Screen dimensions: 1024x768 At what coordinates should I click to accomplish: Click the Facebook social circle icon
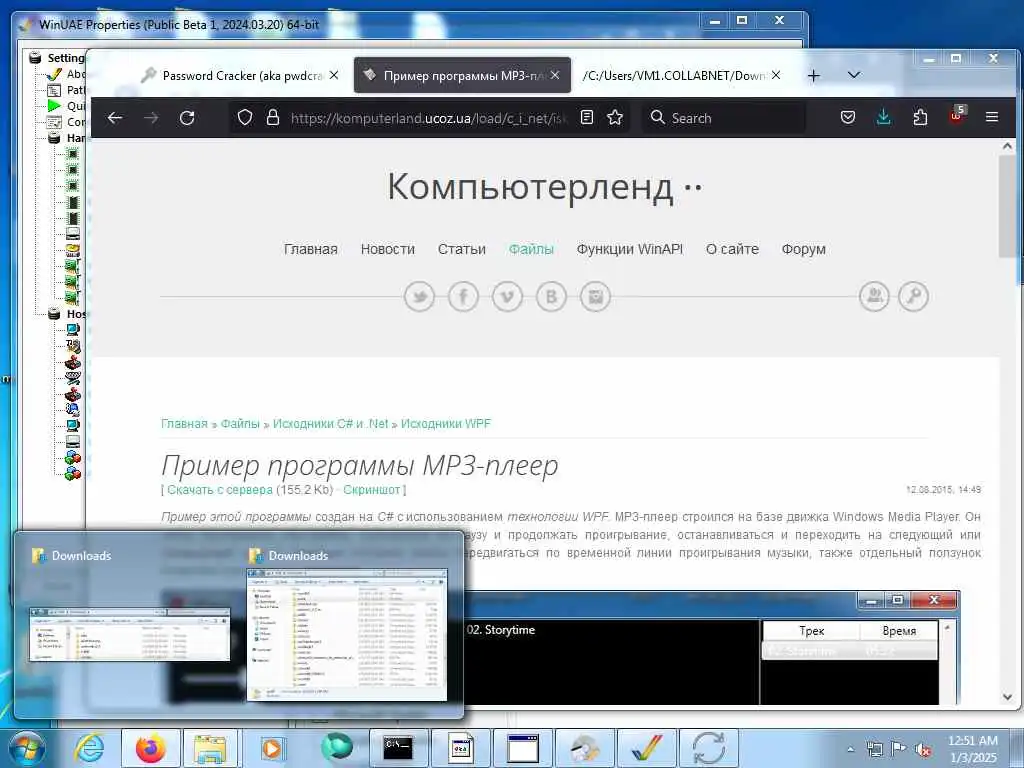(x=463, y=296)
